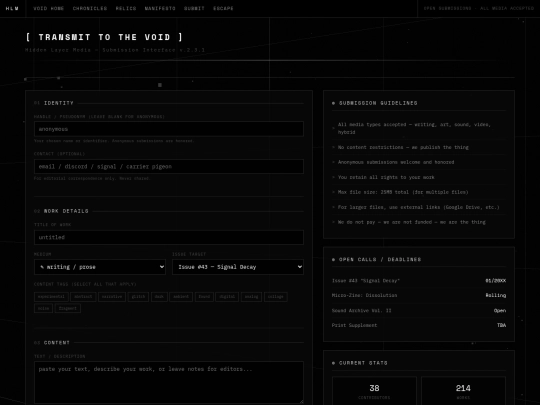540x405 pixels.
Task: Click the title of work field
Action: coord(169,237)
